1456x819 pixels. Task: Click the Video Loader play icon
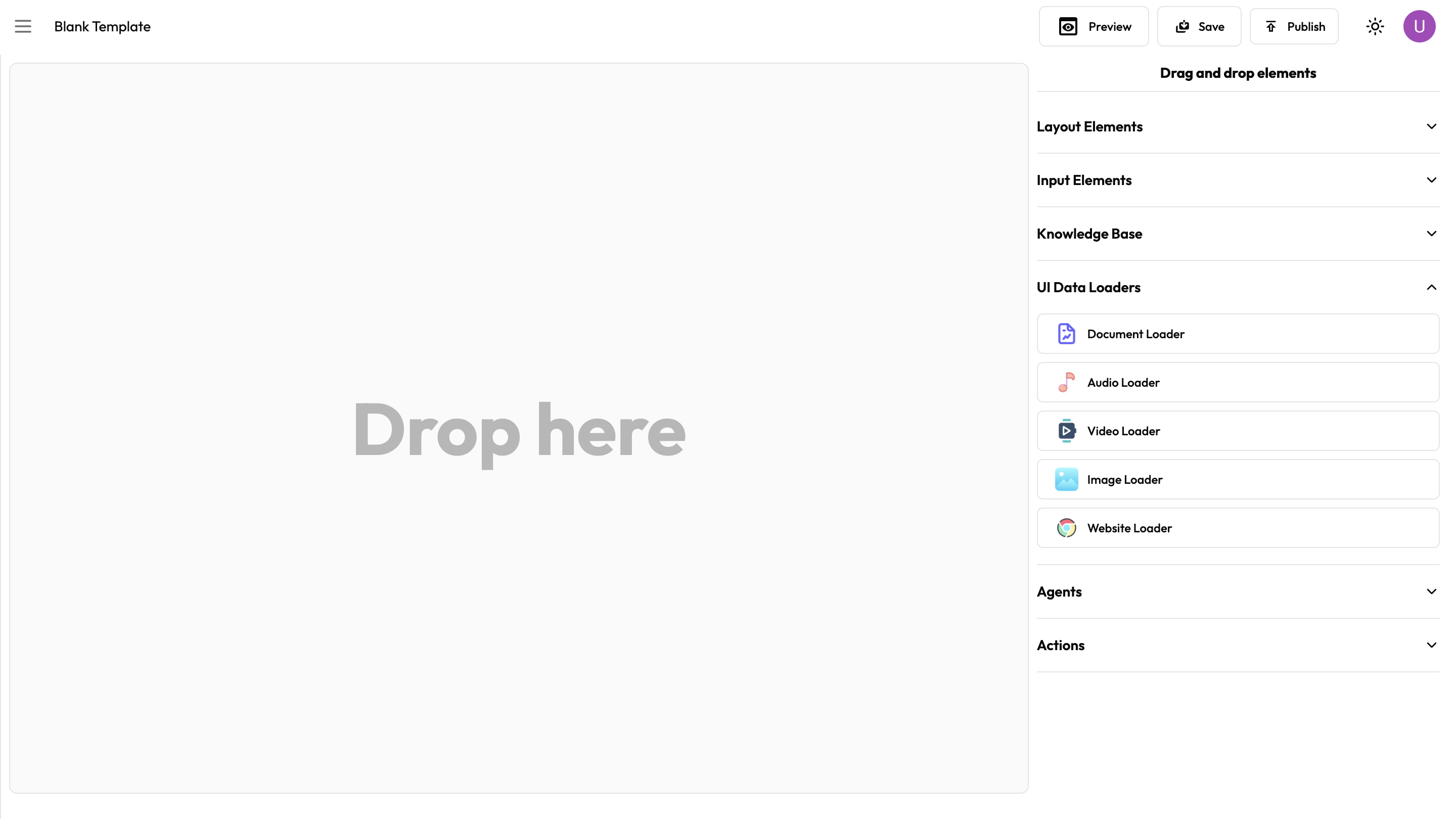1066,431
